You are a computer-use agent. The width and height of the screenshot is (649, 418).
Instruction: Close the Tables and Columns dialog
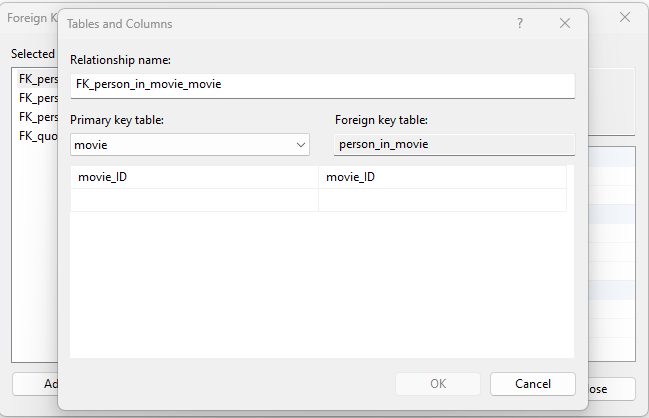pos(565,23)
